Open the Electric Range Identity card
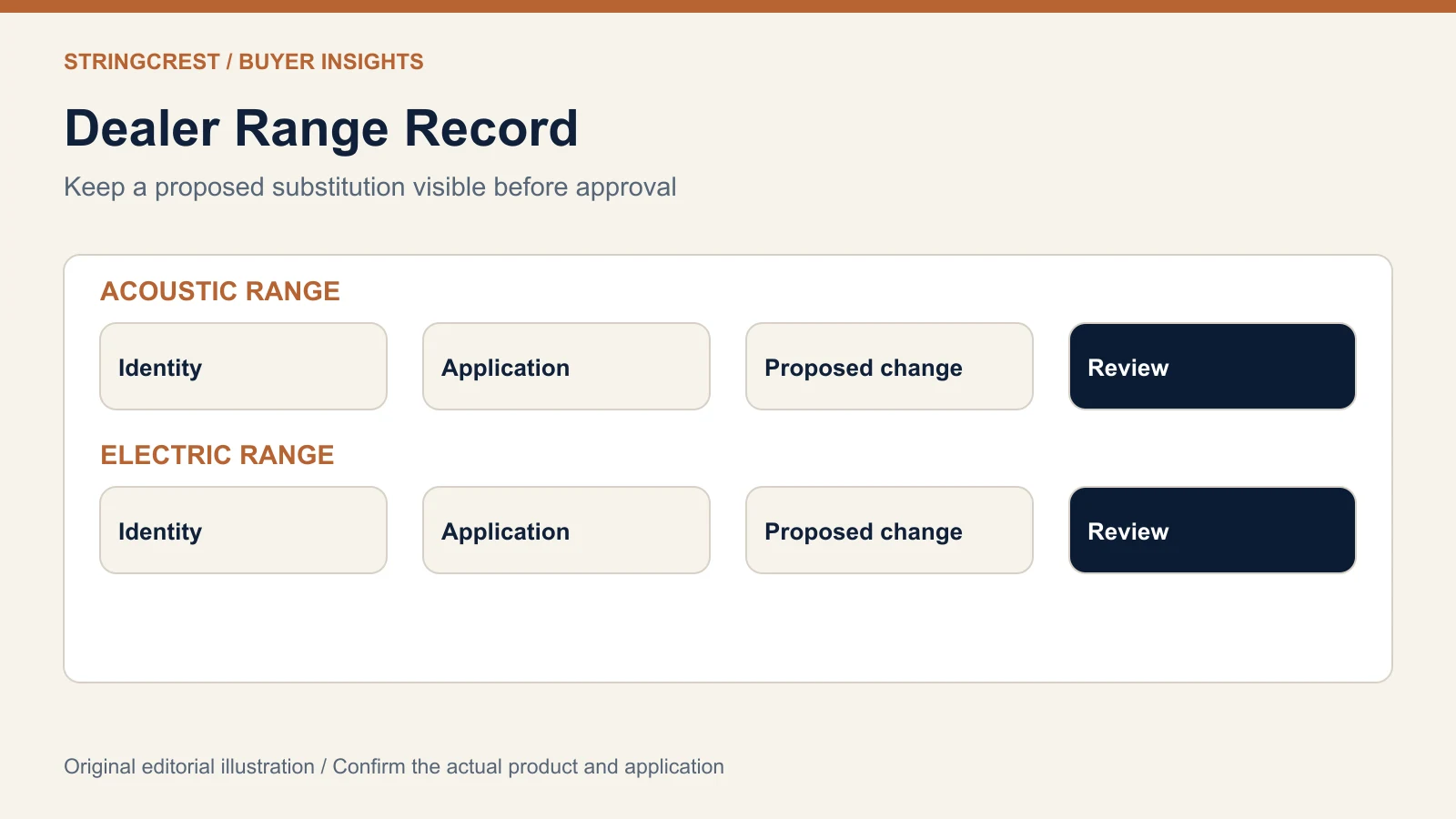This screenshot has height=819, width=1456. pos(243,531)
